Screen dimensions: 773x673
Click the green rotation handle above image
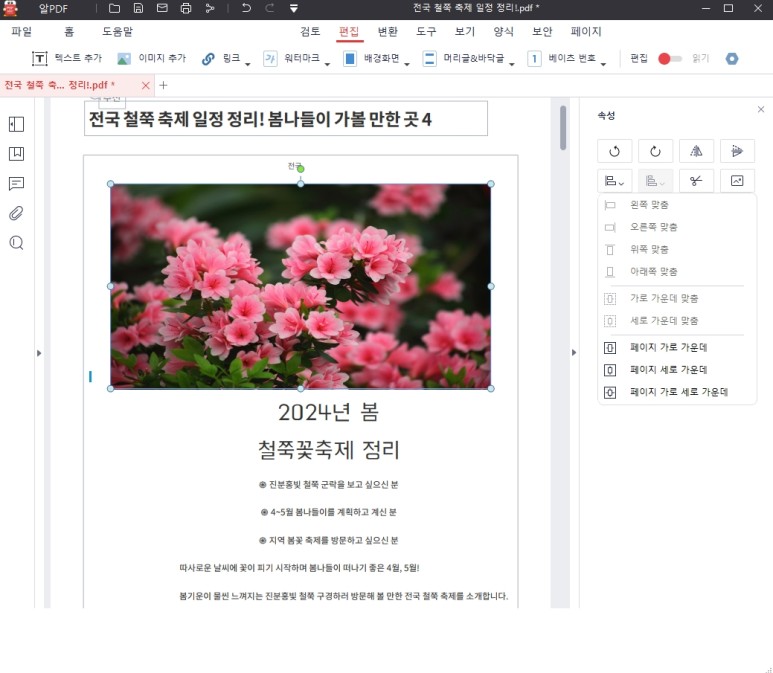(x=301, y=169)
